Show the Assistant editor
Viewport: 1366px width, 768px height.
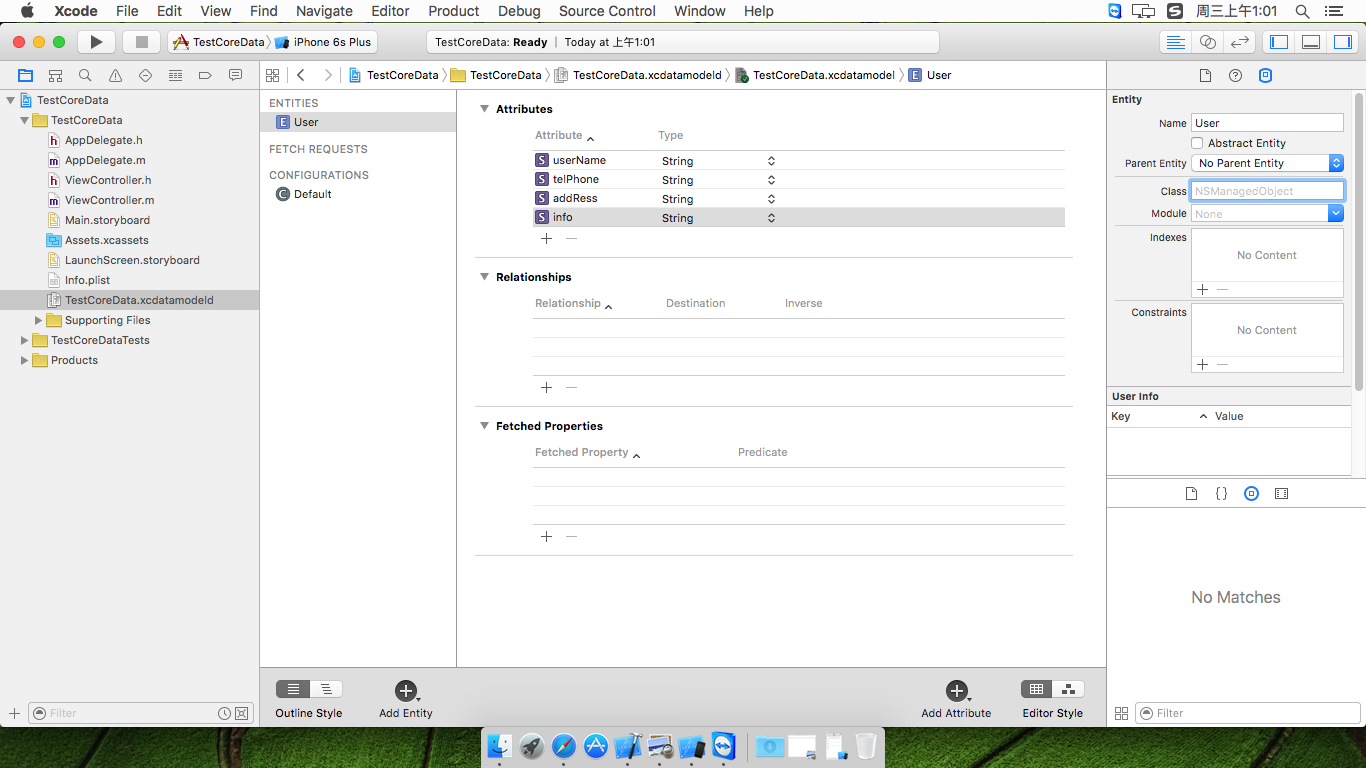[x=1208, y=42]
